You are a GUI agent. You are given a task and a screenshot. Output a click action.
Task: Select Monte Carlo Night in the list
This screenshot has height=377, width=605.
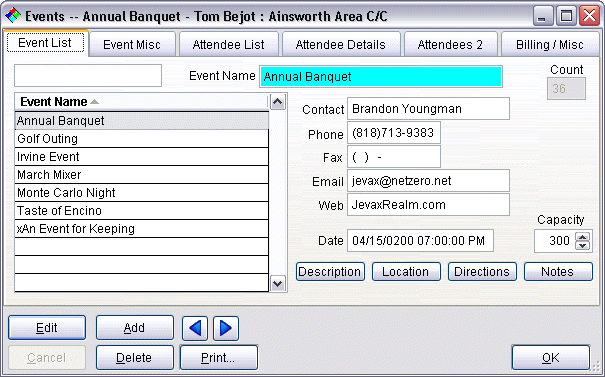point(141,193)
